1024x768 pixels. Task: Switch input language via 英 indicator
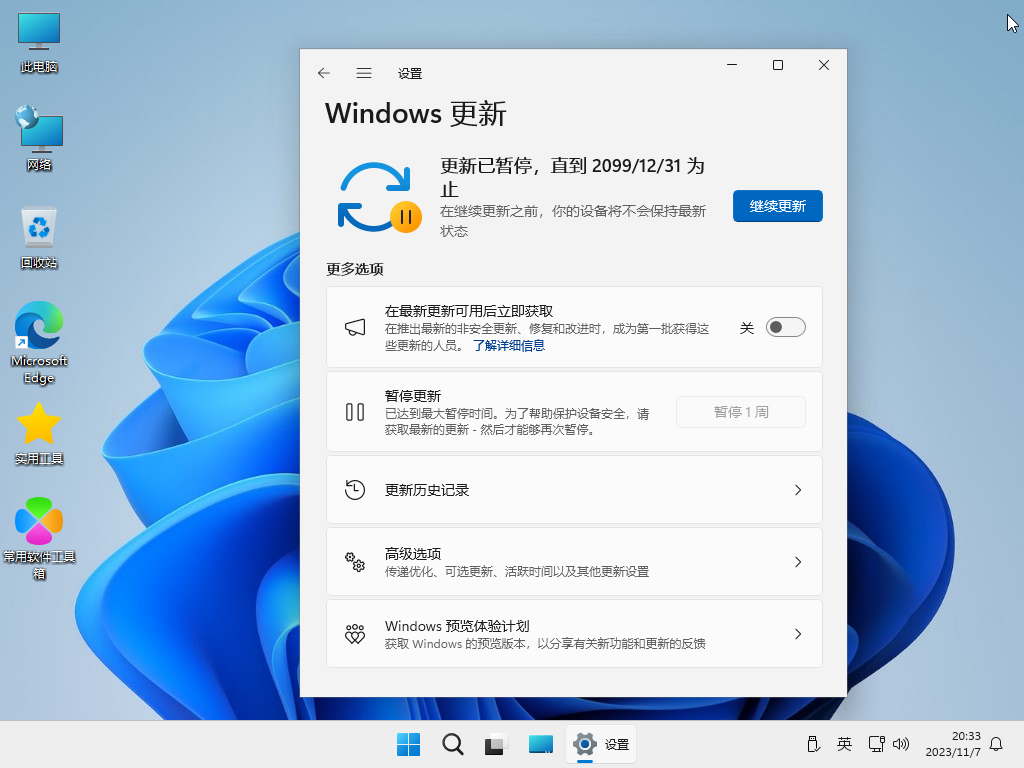pos(844,744)
